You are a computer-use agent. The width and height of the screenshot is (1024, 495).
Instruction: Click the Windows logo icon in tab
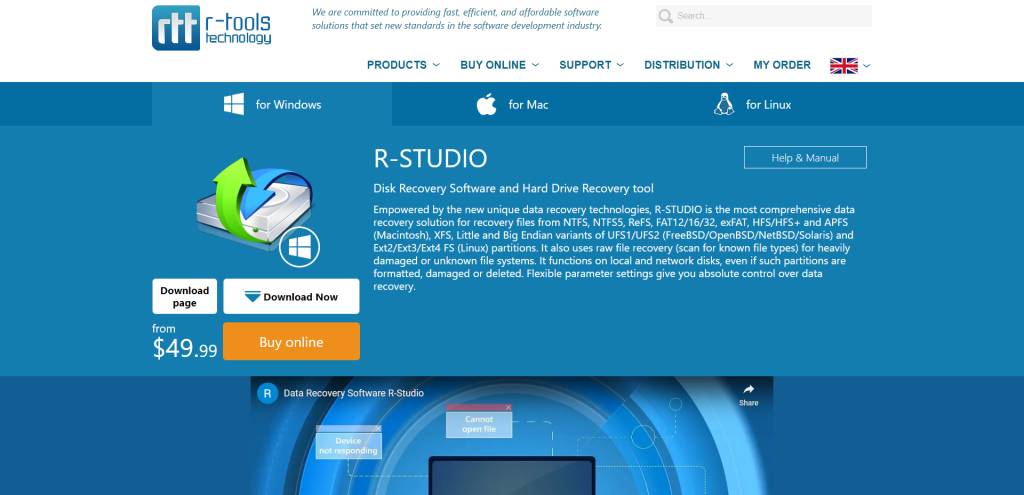(x=234, y=104)
